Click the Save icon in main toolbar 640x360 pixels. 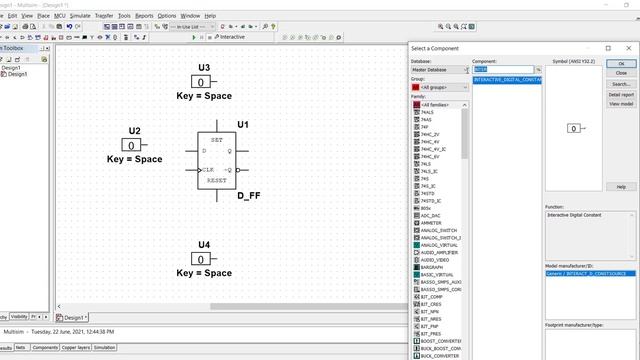[15, 27]
